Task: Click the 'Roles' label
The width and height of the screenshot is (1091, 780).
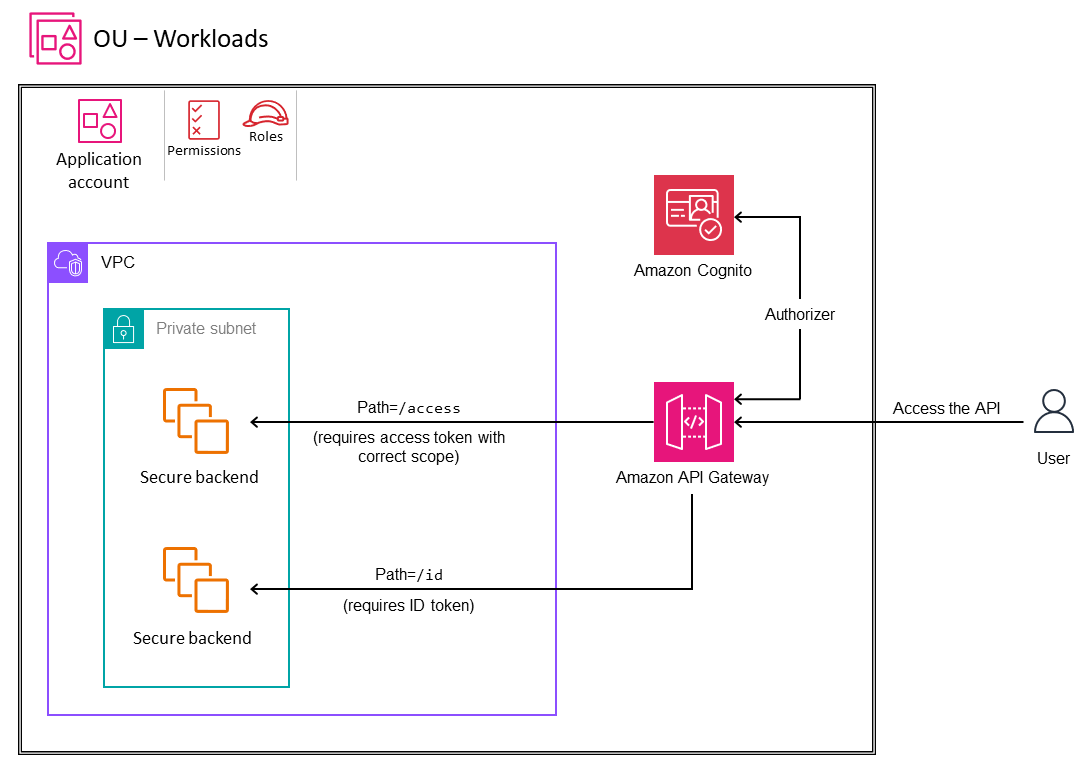Action: tap(266, 137)
